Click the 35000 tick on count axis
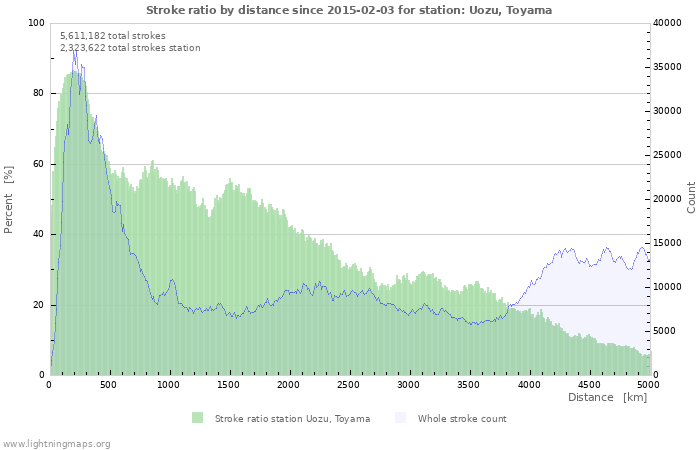700x450 pixels. point(669,67)
